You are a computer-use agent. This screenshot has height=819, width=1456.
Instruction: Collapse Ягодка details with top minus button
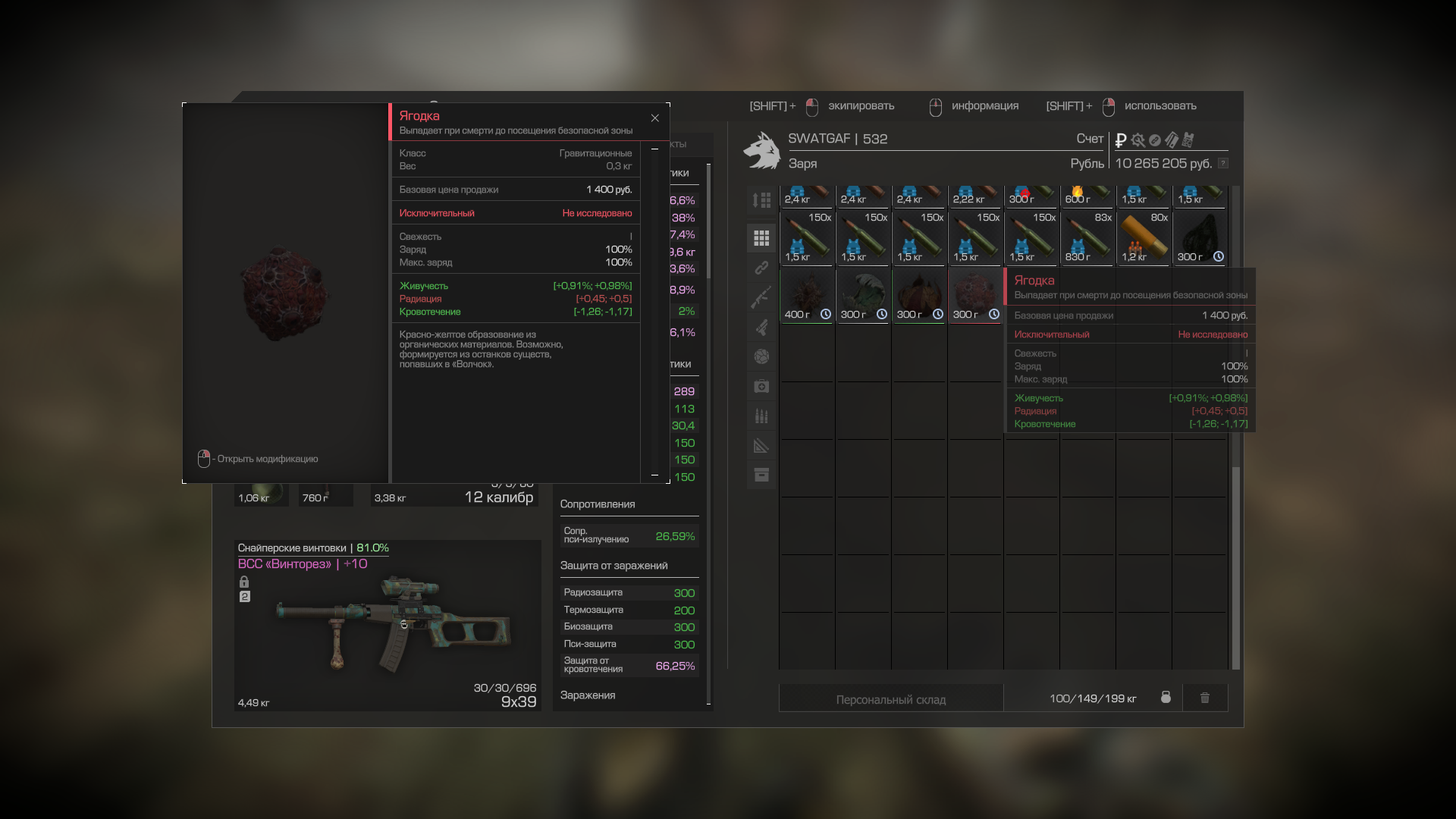click(654, 149)
